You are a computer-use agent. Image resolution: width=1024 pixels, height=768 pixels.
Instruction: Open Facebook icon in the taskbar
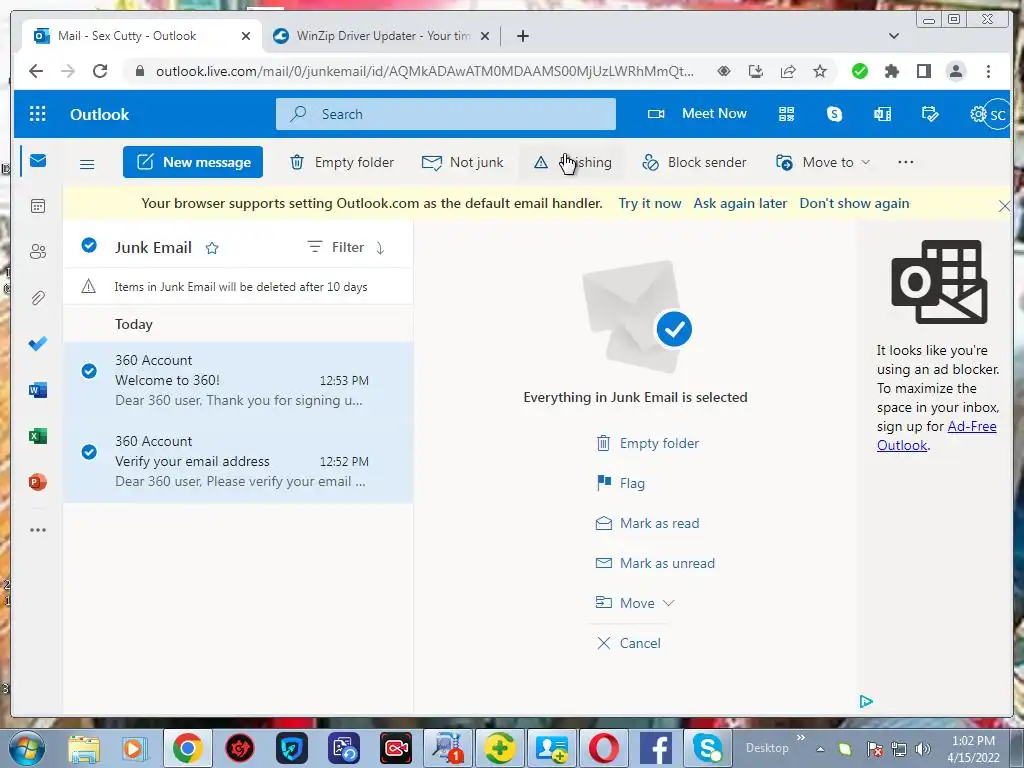coord(656,748)
